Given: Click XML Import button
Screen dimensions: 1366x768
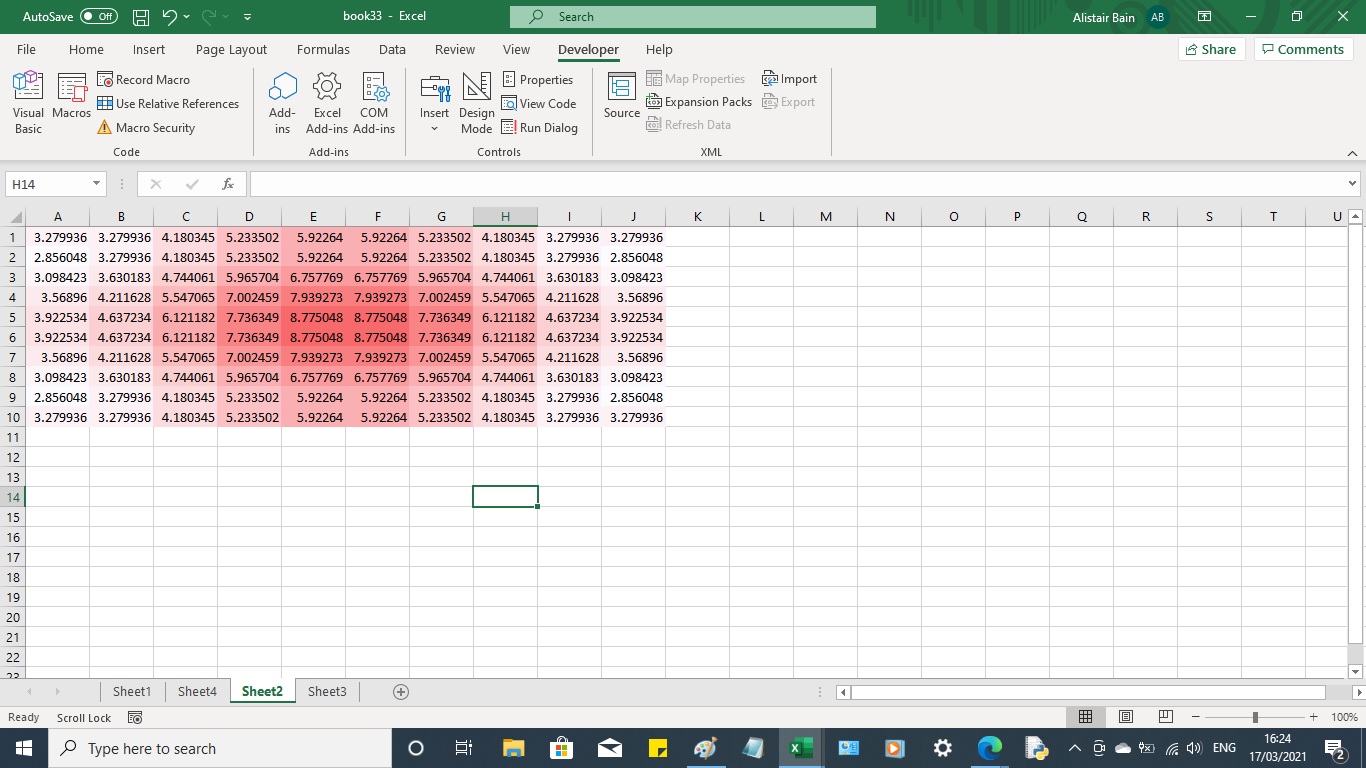Looking at the screenshot, I should [x=789, y=78].
